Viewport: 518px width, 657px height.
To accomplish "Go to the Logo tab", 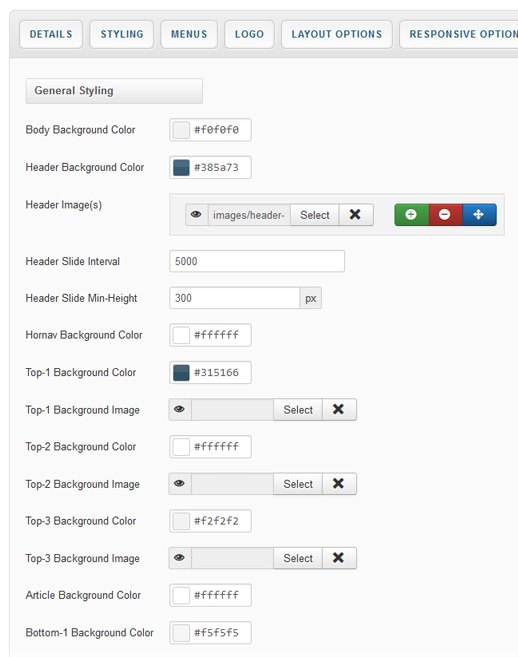I will tap(249, 34).
